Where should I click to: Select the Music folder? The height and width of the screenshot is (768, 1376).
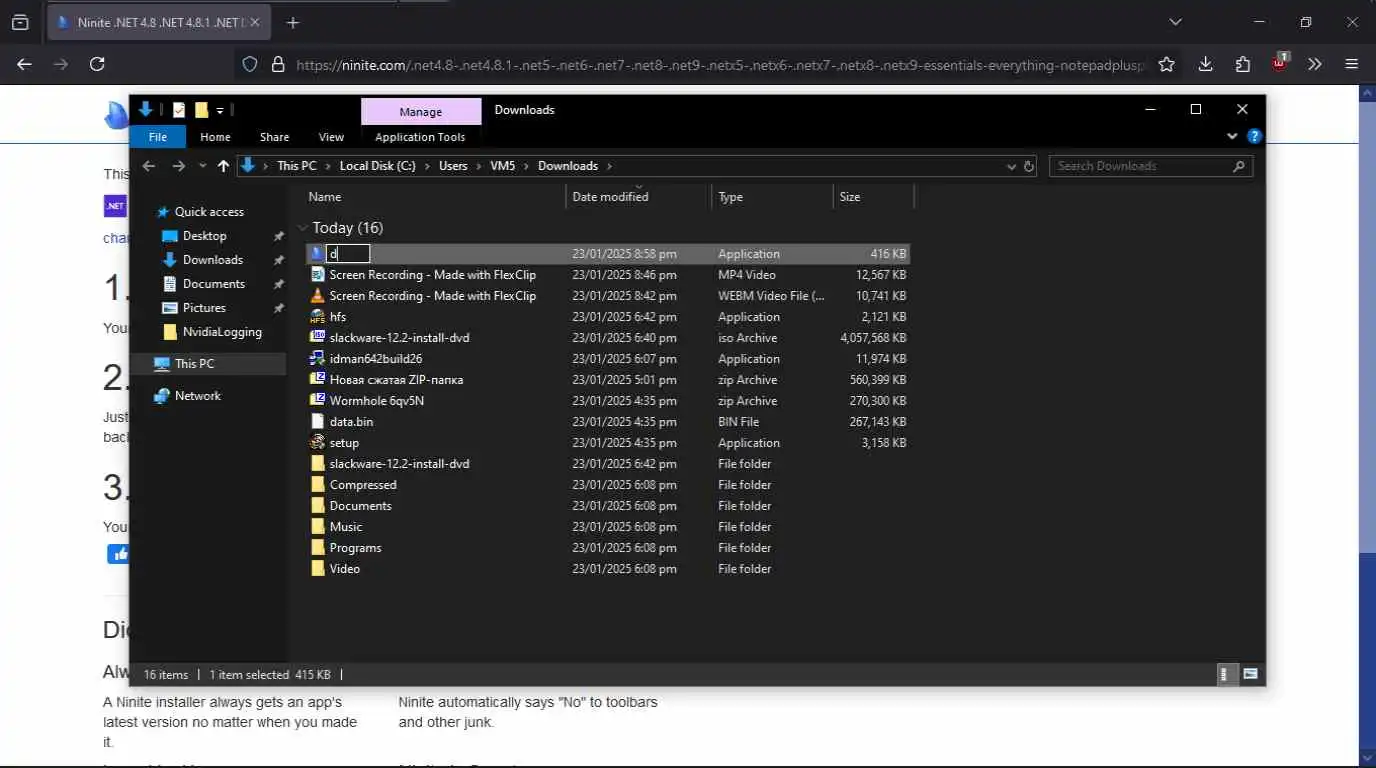pyautogui.click(x=346, y=527)
